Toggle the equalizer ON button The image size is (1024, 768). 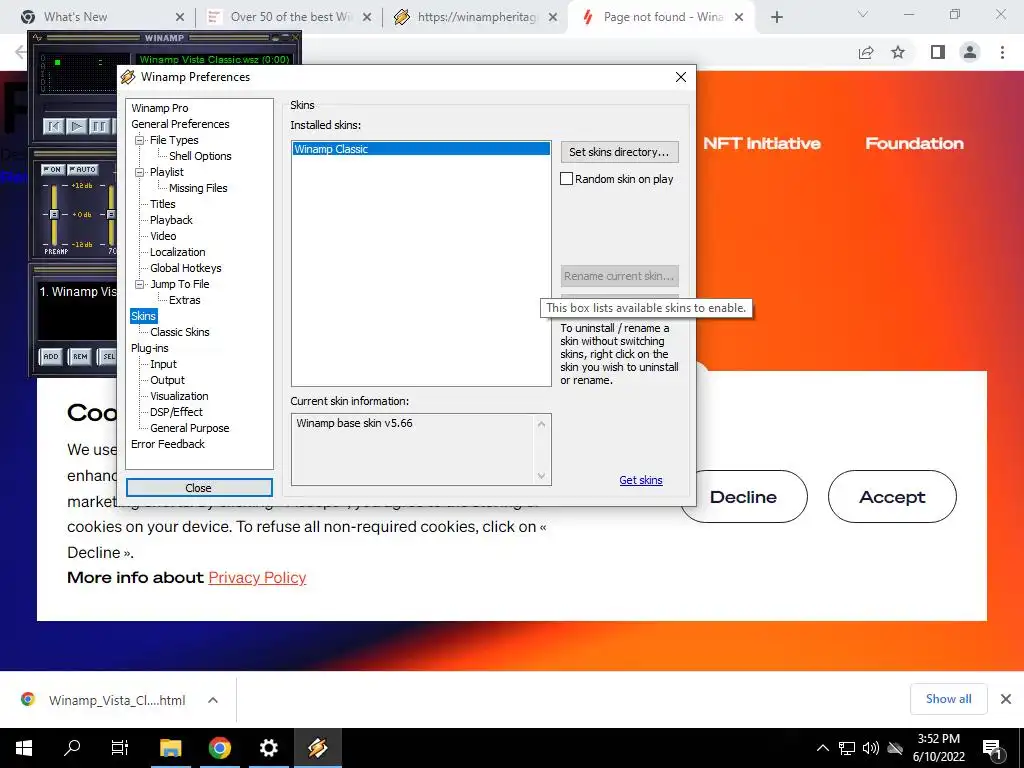[52, 169]
